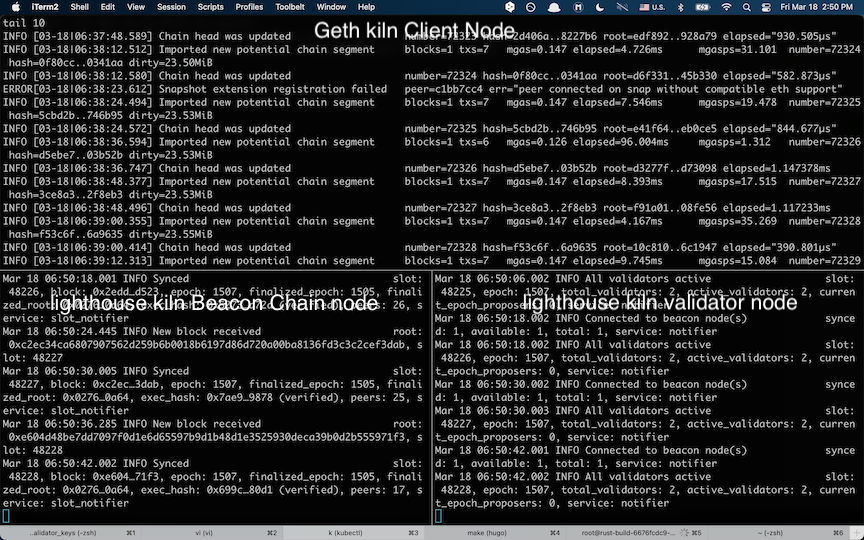Open the battery status menu
Screen dimensions: 864x540
[703, 7]
